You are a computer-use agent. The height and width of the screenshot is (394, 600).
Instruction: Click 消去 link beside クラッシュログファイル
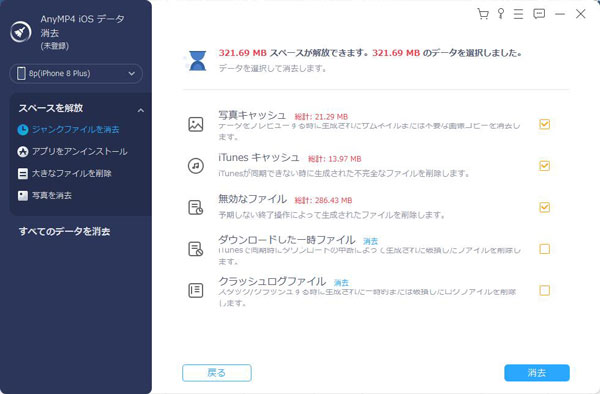click(341, 283)
